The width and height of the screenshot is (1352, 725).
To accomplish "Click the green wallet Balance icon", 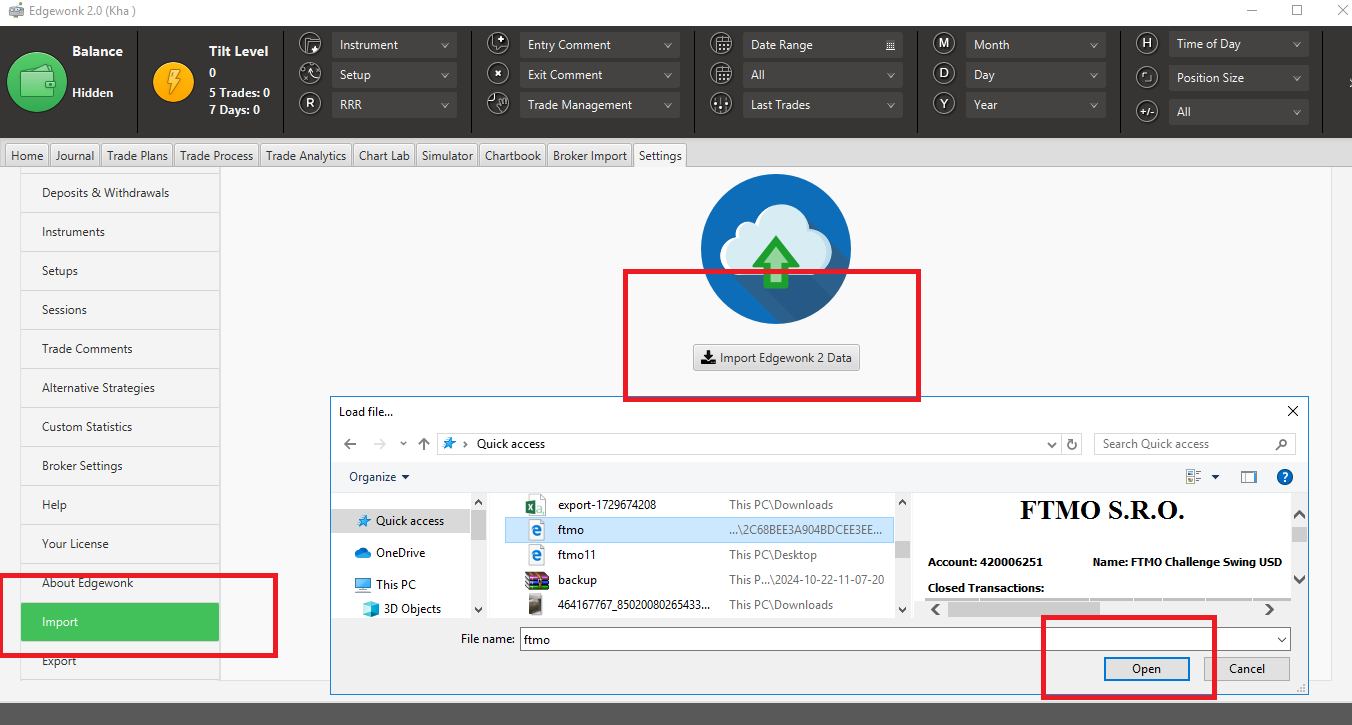I will [37, 81].
